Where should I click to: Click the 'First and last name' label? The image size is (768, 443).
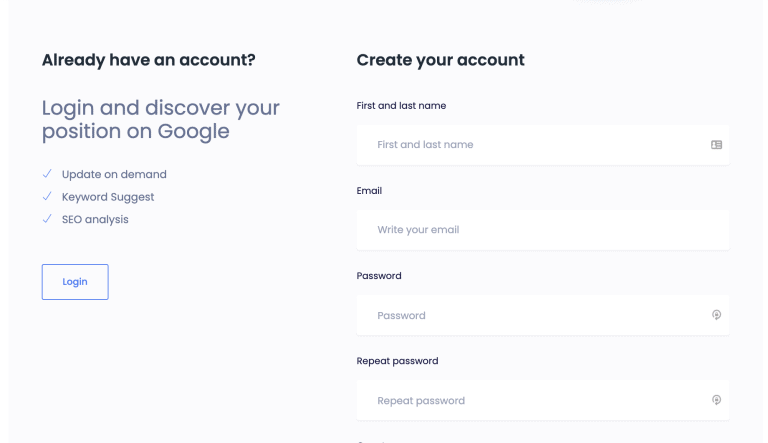pos(401,105)
